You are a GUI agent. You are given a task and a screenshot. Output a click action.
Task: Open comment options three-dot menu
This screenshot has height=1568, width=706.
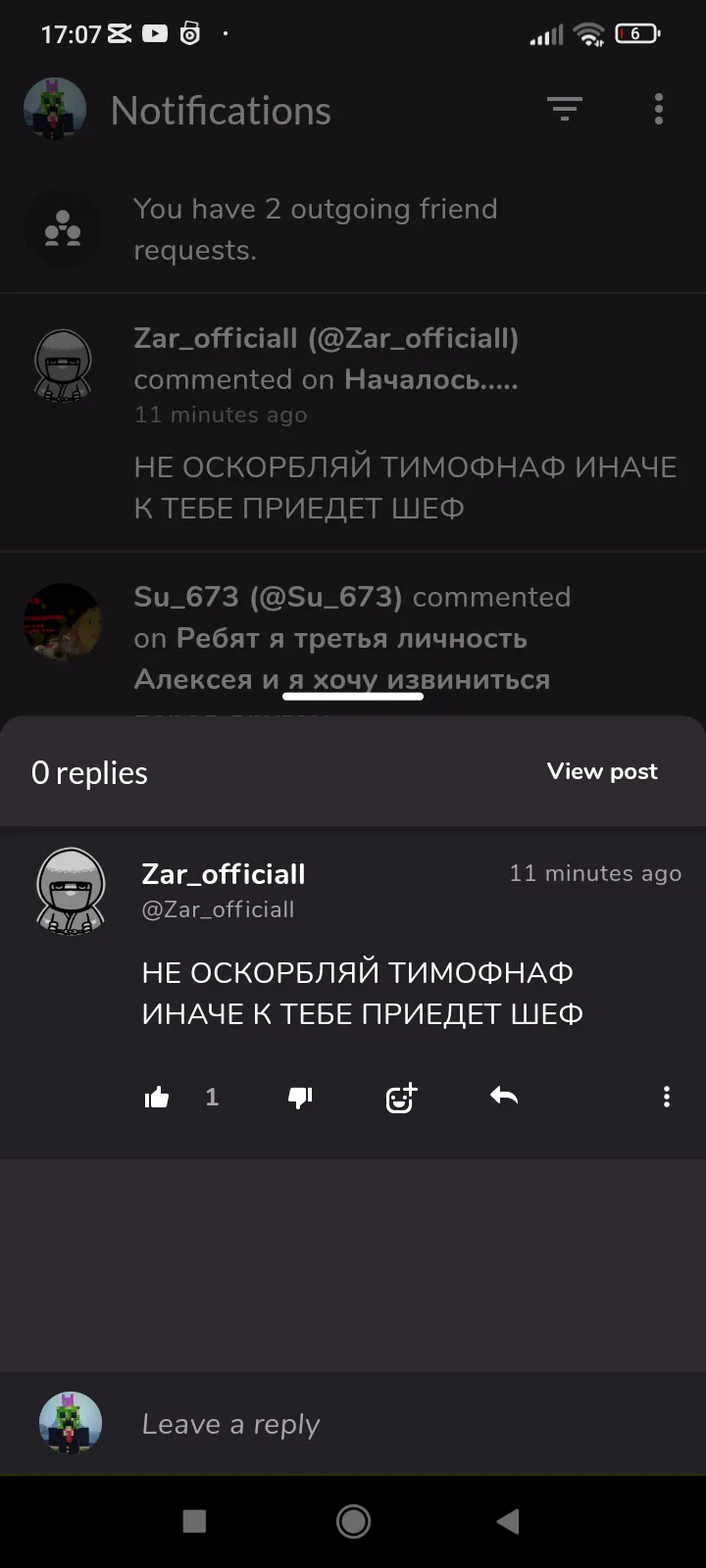pyautogui.click(x=667, y=1097)
